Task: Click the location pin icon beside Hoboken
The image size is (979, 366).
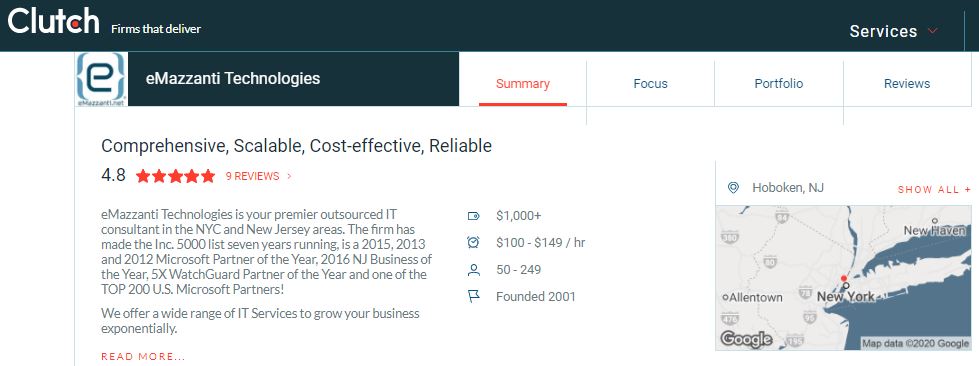Action: (x=733, y=187)
